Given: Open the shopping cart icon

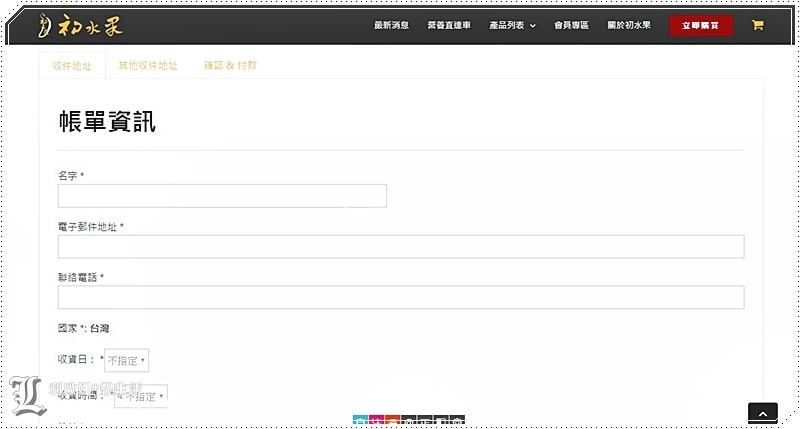Looking at the screenshot, I should [x=757, y=25].
